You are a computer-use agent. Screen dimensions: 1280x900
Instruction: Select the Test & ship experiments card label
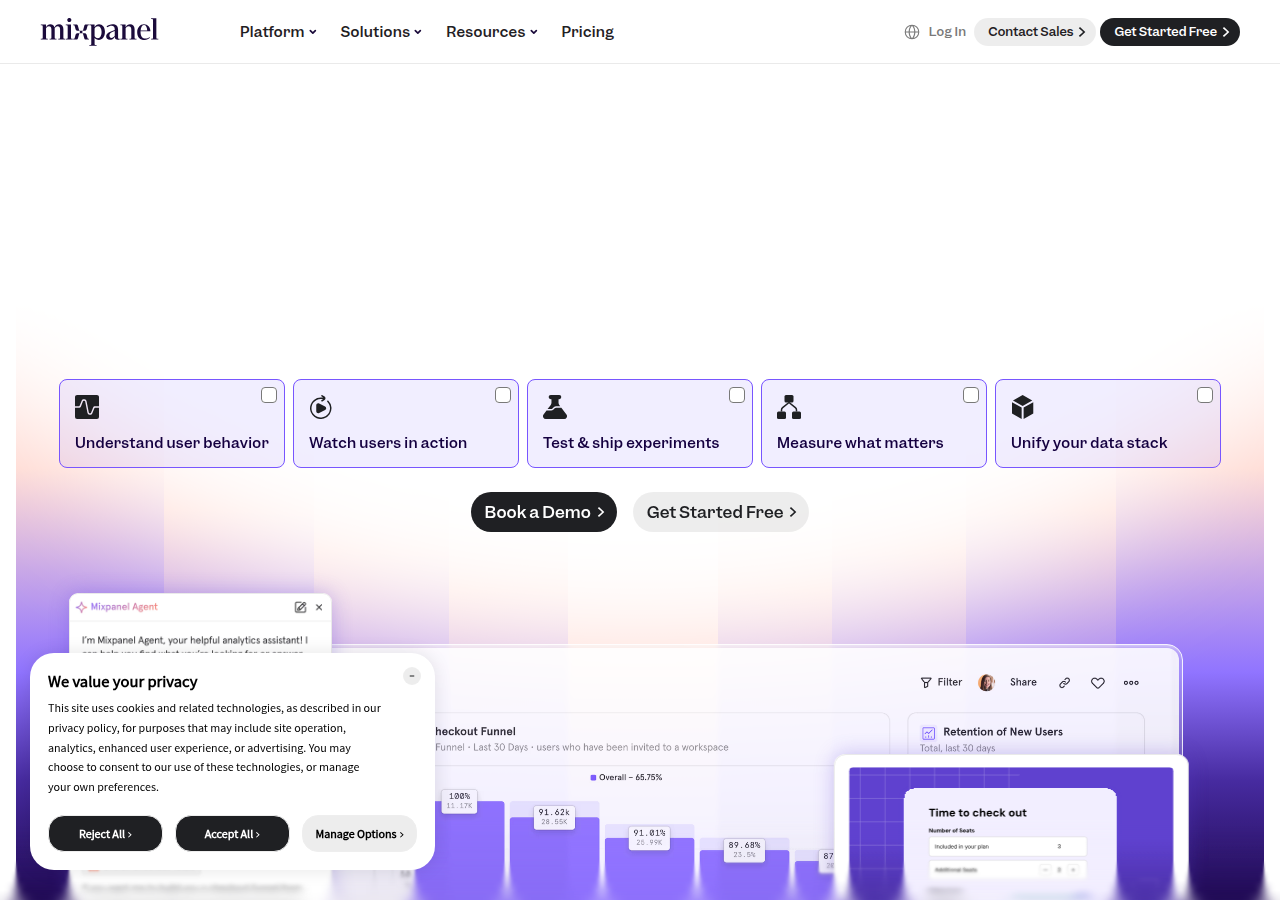631,443
